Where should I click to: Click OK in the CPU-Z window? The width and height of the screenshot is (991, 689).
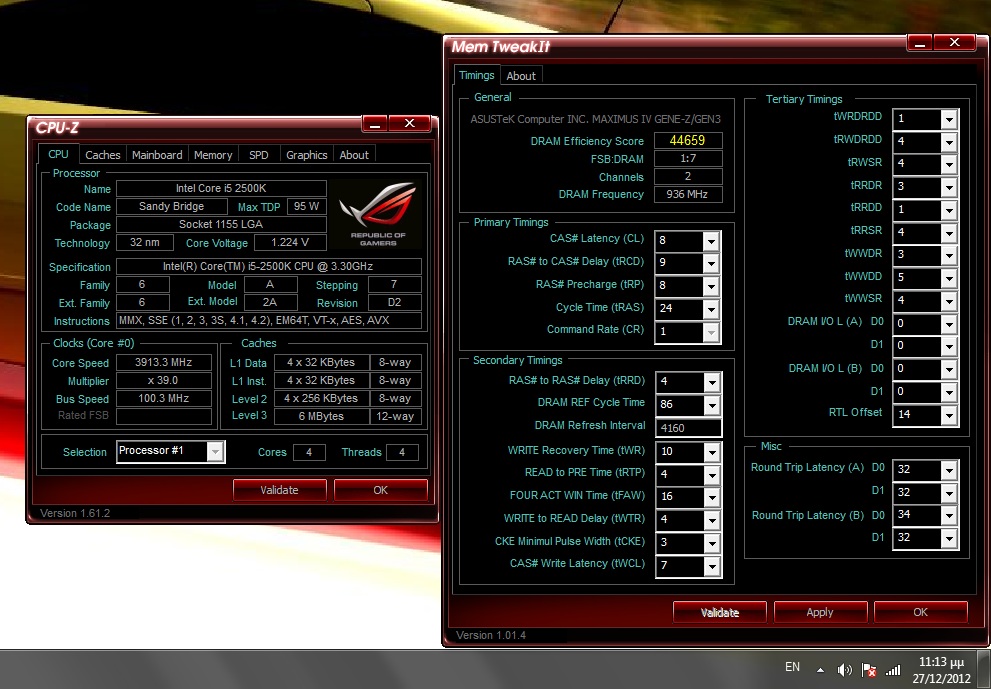click(x=380, y=490)
